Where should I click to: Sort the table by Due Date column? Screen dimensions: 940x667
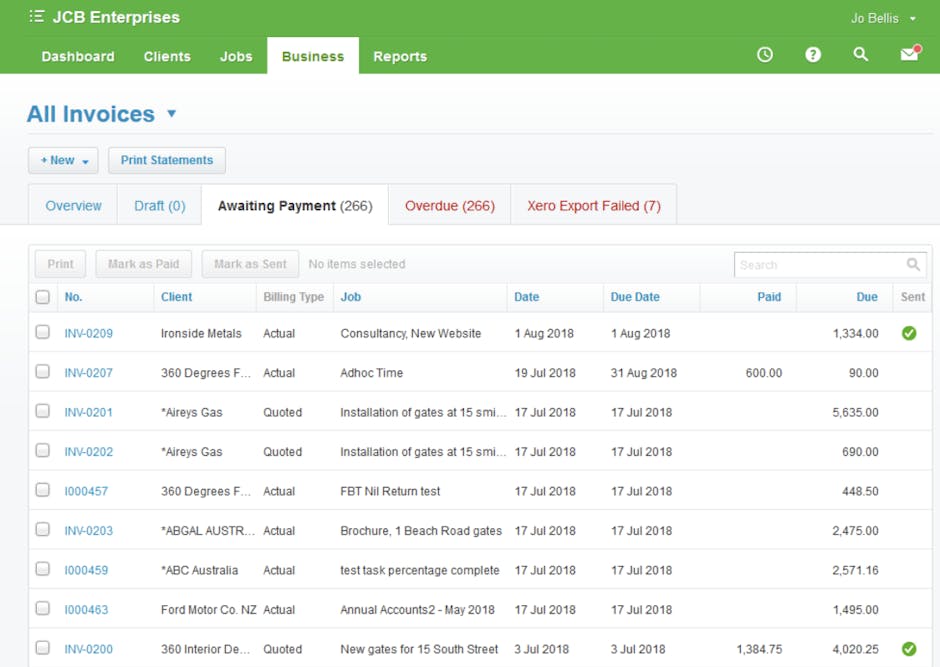635,297
